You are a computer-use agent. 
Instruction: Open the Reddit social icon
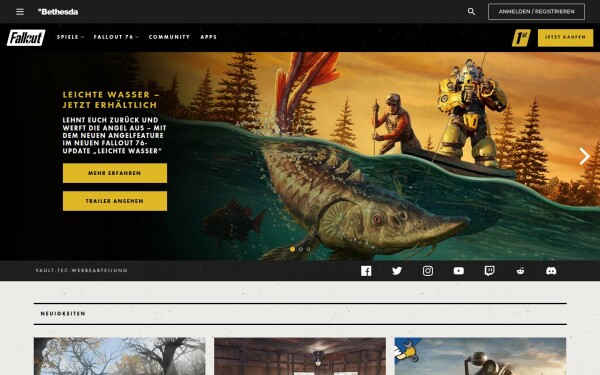(x=520, y=271)
